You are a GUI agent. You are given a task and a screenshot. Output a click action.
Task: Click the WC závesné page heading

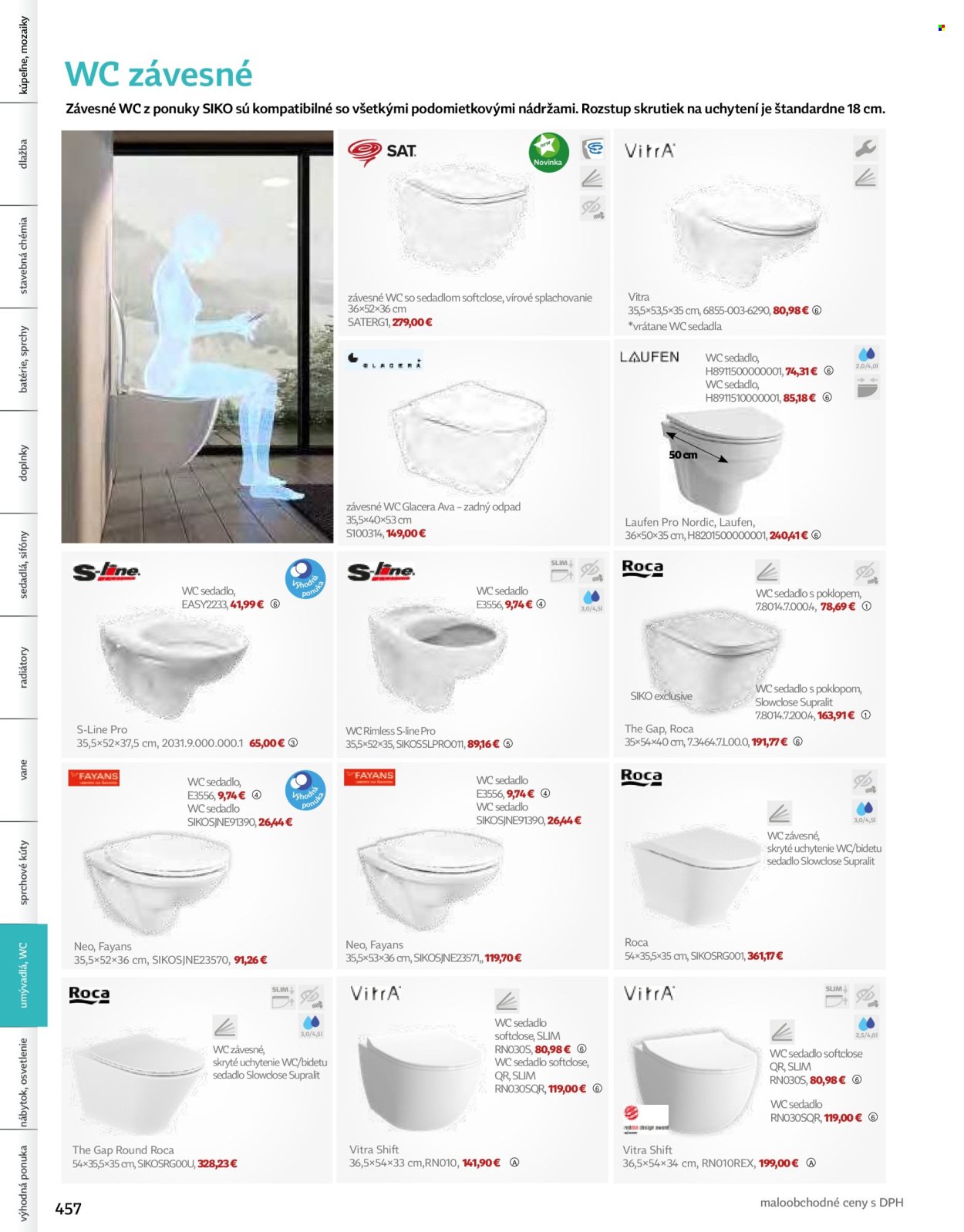[159, 74]
